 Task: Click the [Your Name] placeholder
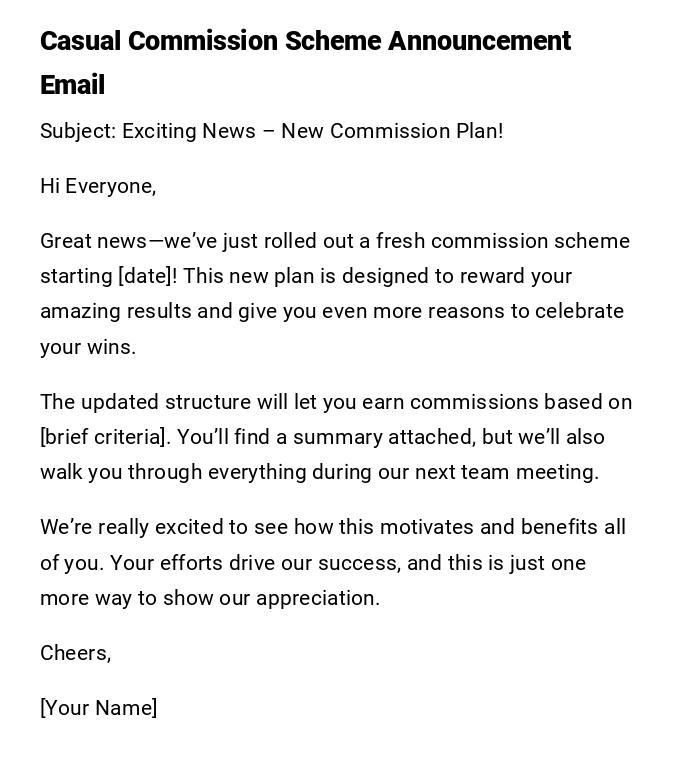[98, 708]
